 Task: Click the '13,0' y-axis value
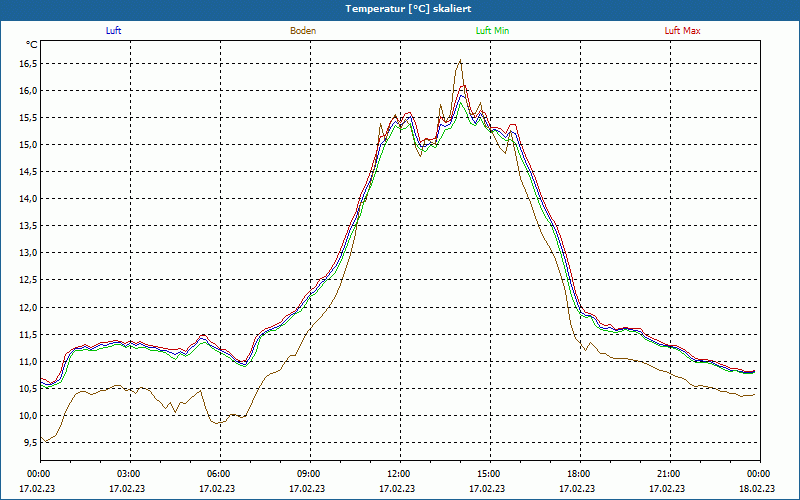pyautogui.click(x=29, y=253)
